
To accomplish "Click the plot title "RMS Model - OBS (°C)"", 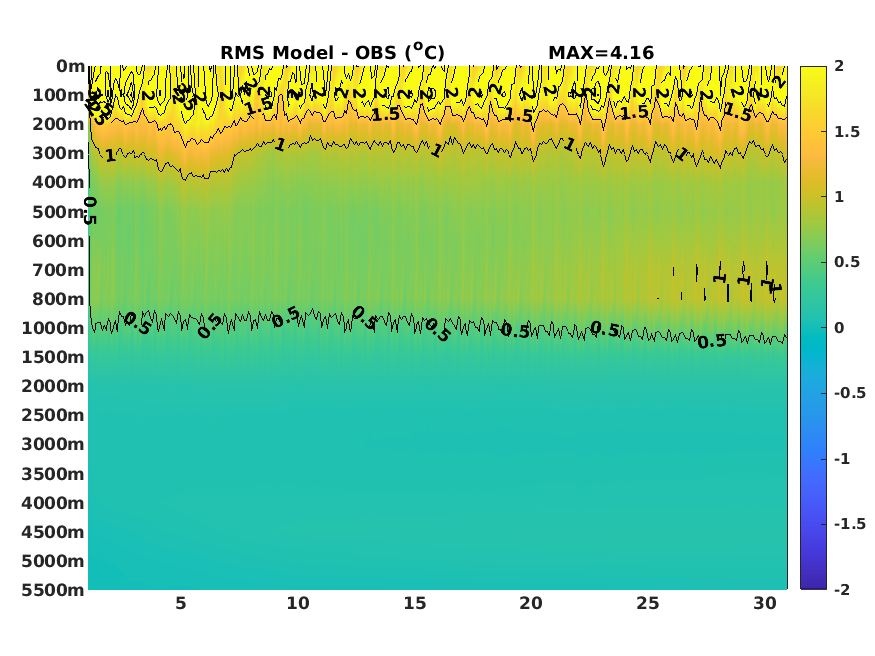I will tap(333, 52).
